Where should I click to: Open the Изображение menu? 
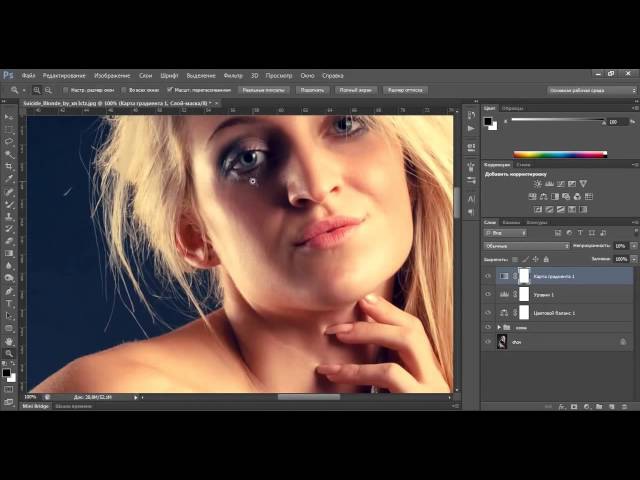coord(112,76)
